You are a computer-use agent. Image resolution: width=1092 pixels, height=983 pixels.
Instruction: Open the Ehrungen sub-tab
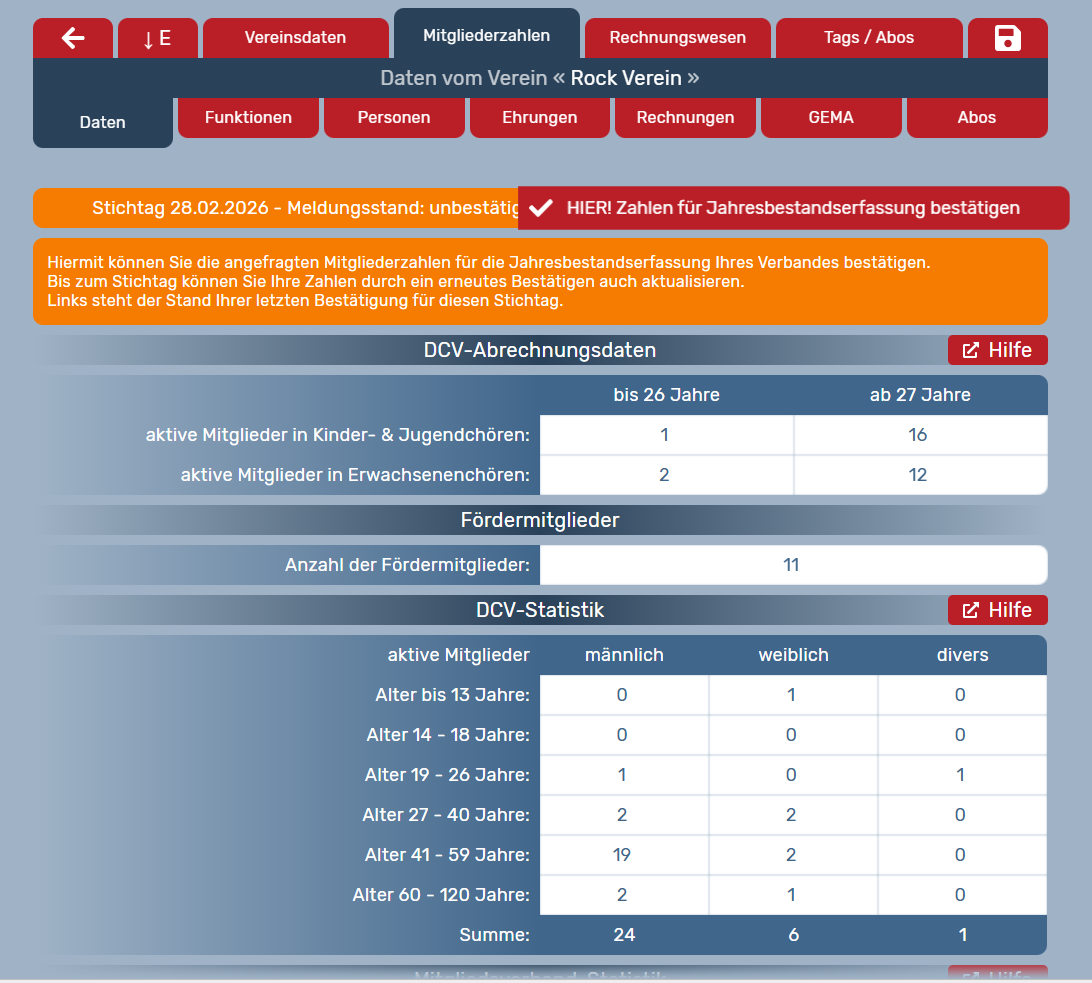539,117
